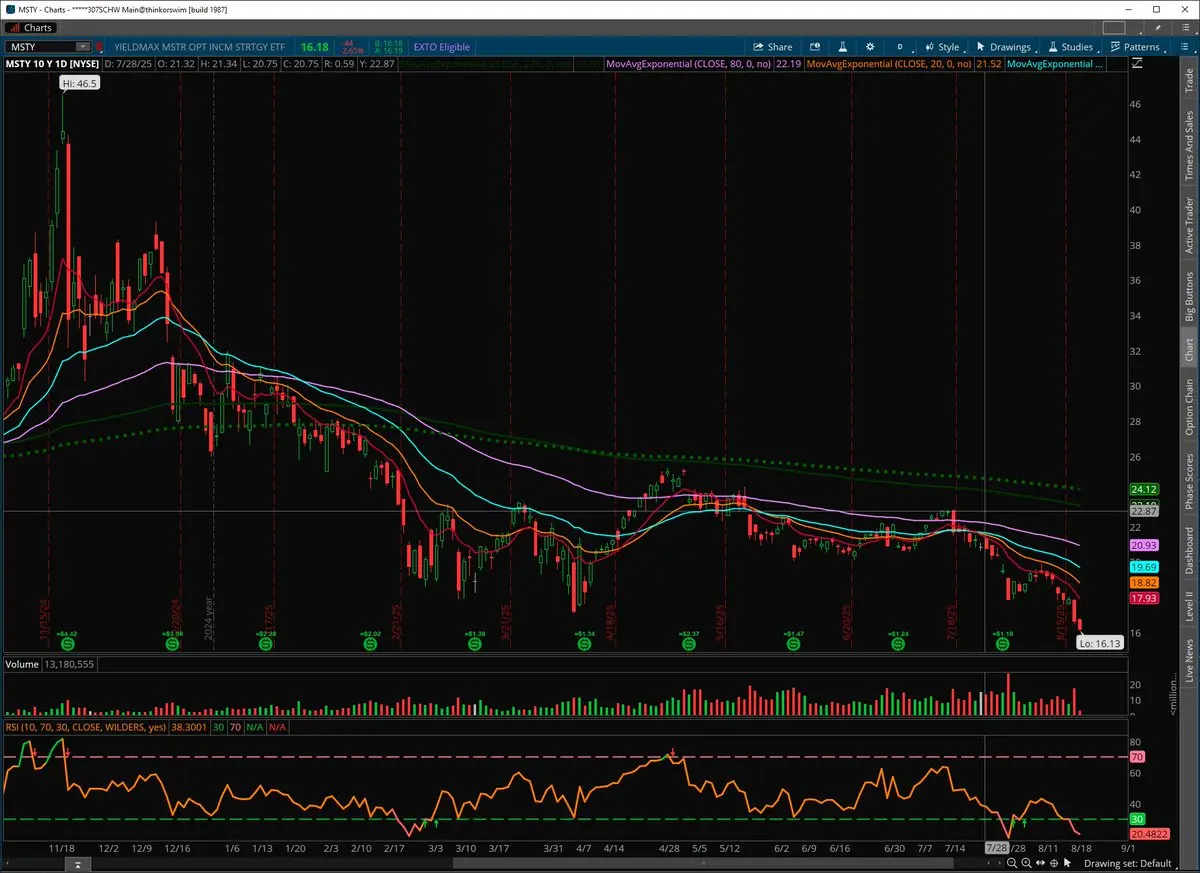Click the dividend icon labeled $2.28
This screenshot has height=873, width=1200.
coord(266,645)
